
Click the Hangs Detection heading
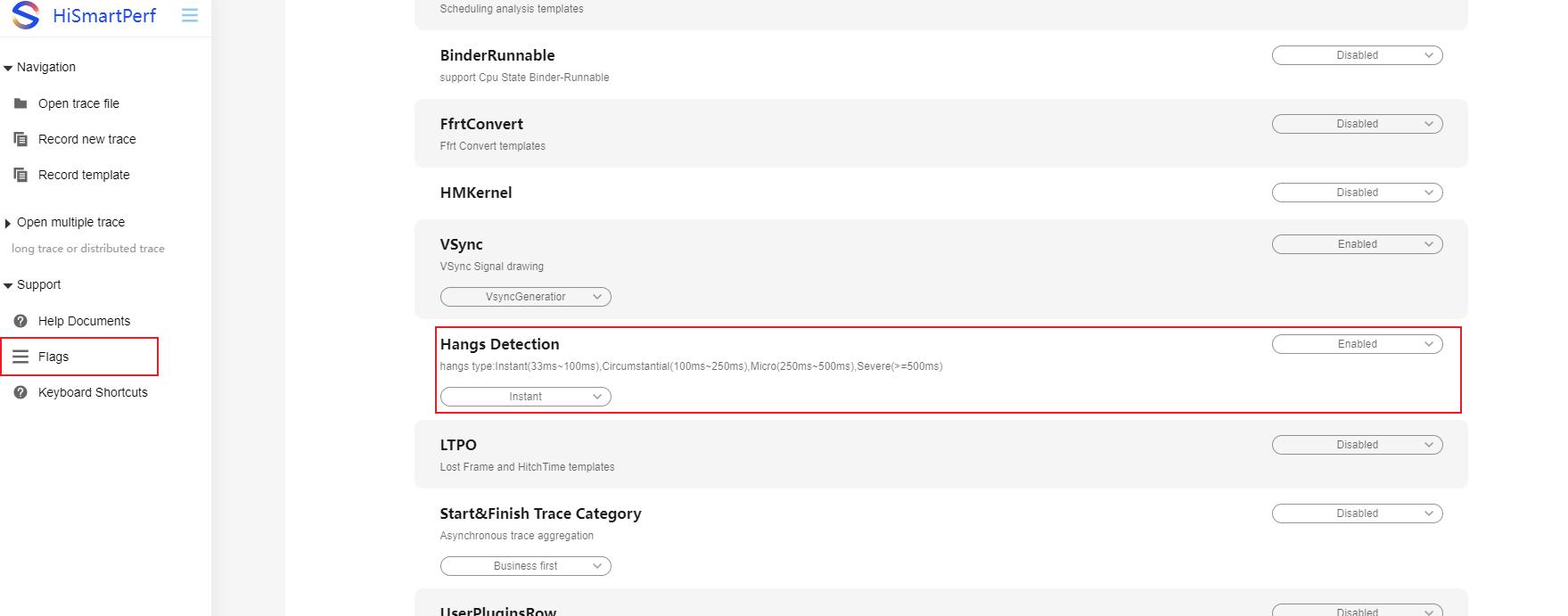tap(499, 344)
